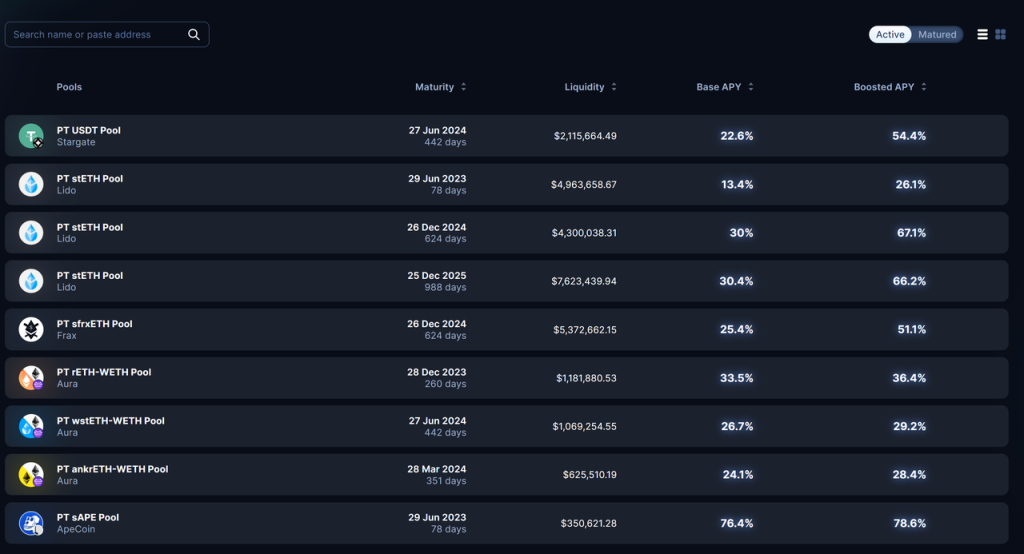Click the USDT Stargate pool token icon

[32, 136]
